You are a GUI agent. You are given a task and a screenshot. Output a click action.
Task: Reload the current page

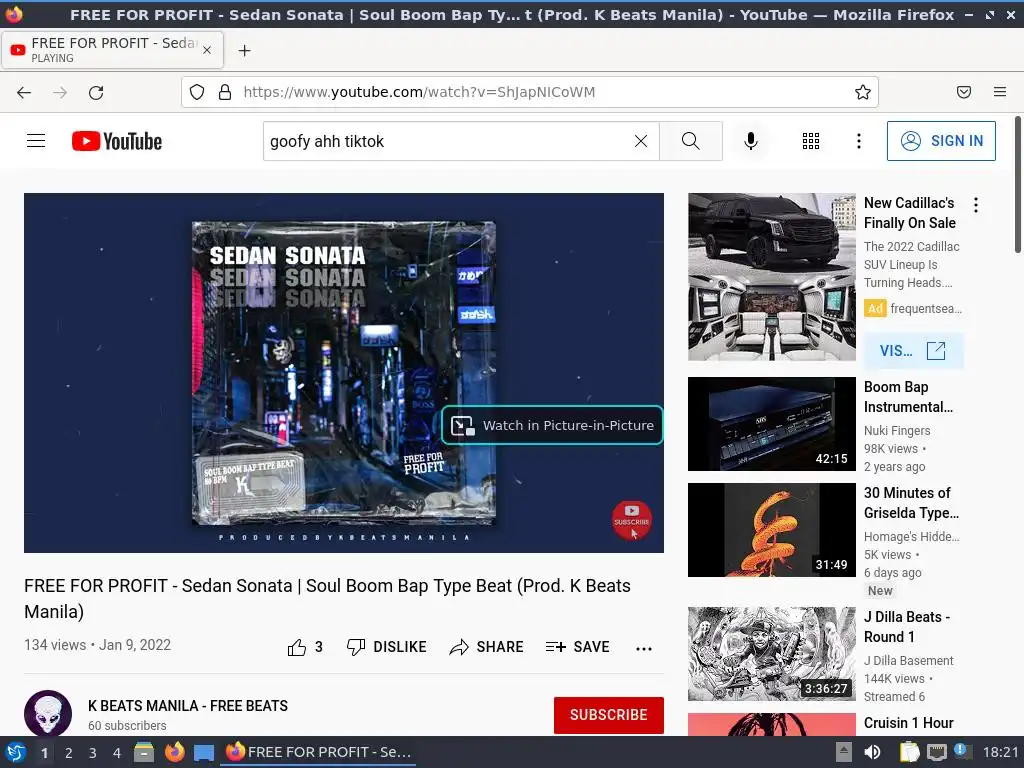point(96,93)
